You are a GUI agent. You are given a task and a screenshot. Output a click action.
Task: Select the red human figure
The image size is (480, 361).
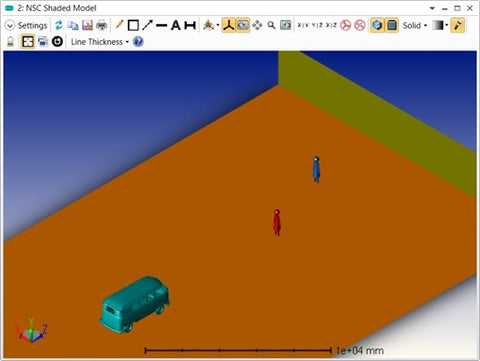point(277,222)
